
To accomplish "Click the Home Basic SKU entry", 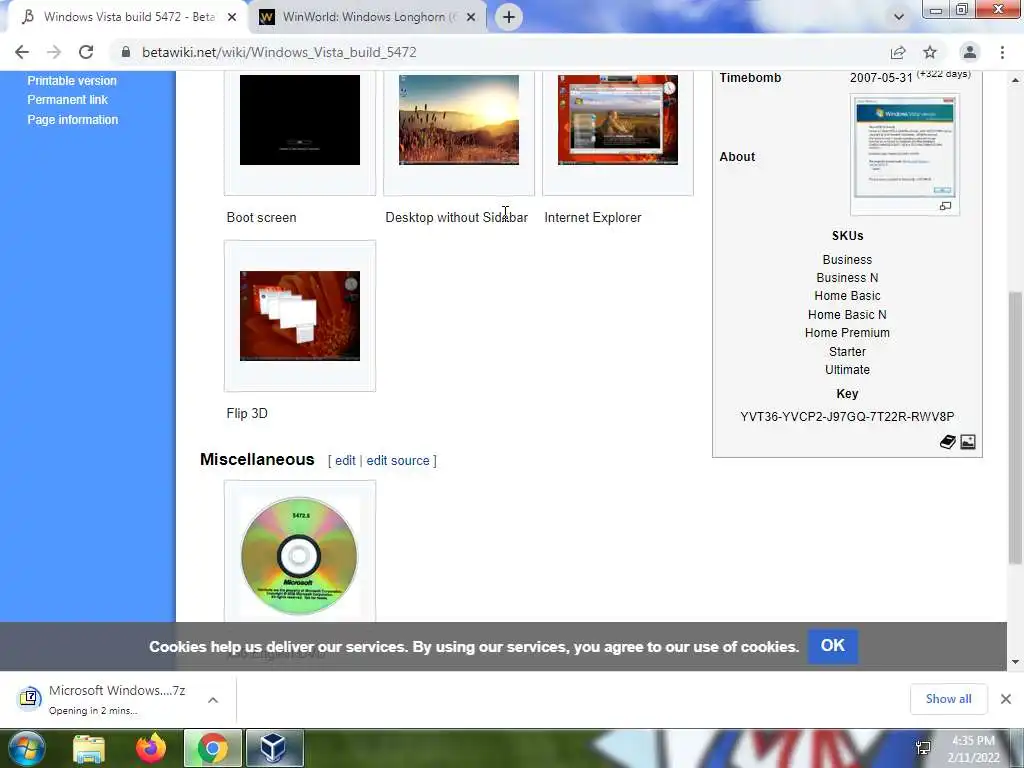I will (847, 296).
